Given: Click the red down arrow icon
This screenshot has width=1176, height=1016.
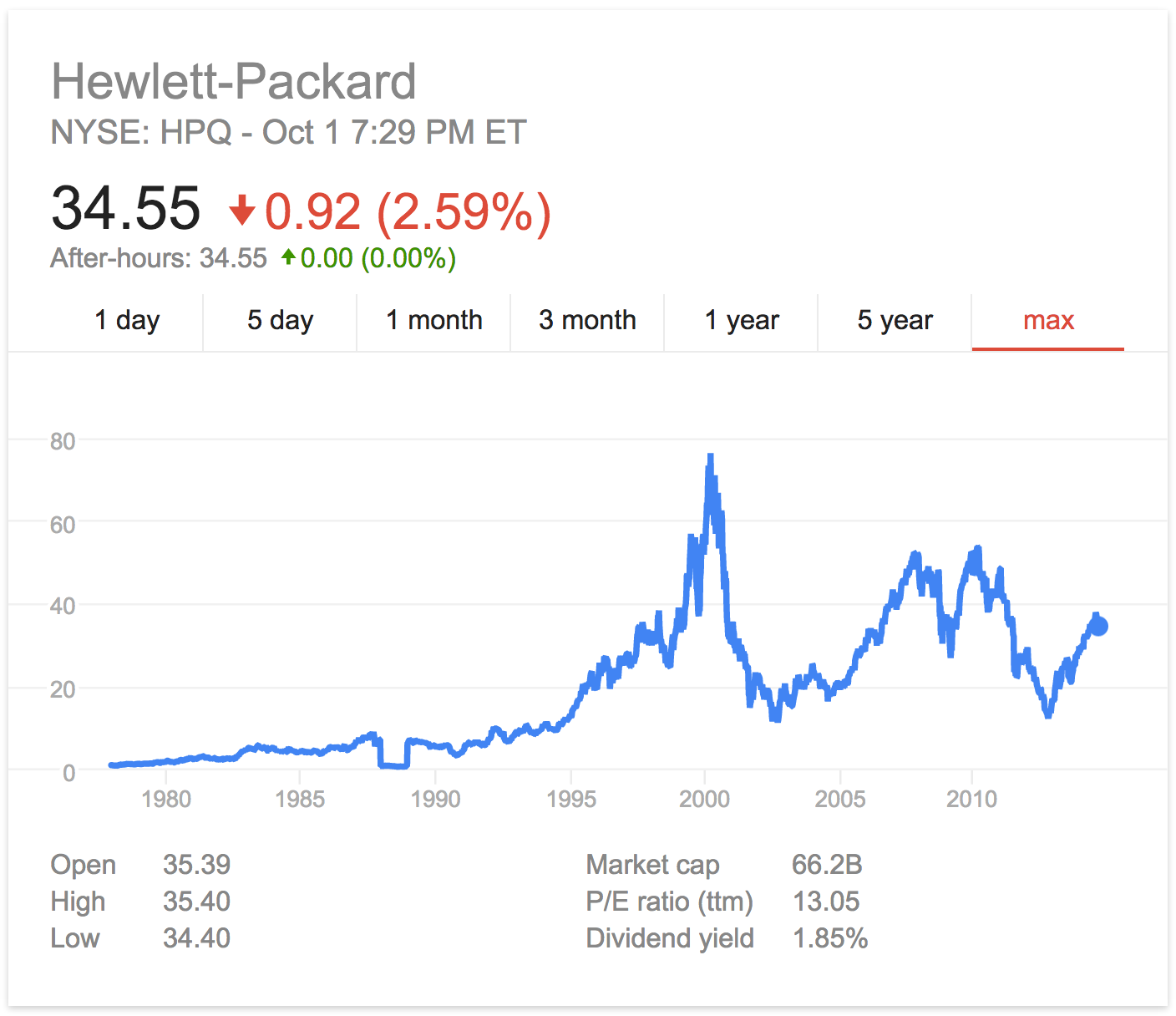Looking at the screenshot, I should tap(242, 211).
